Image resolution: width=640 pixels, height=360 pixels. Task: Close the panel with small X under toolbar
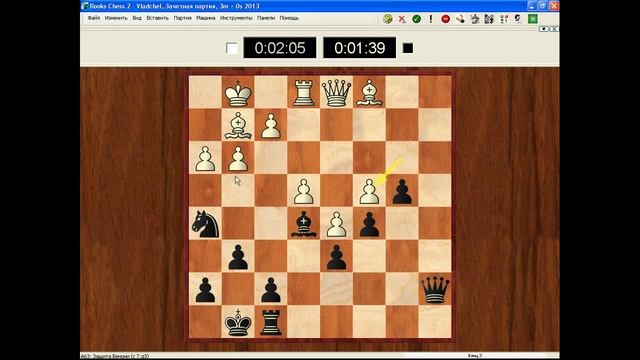tap(554, 29)
